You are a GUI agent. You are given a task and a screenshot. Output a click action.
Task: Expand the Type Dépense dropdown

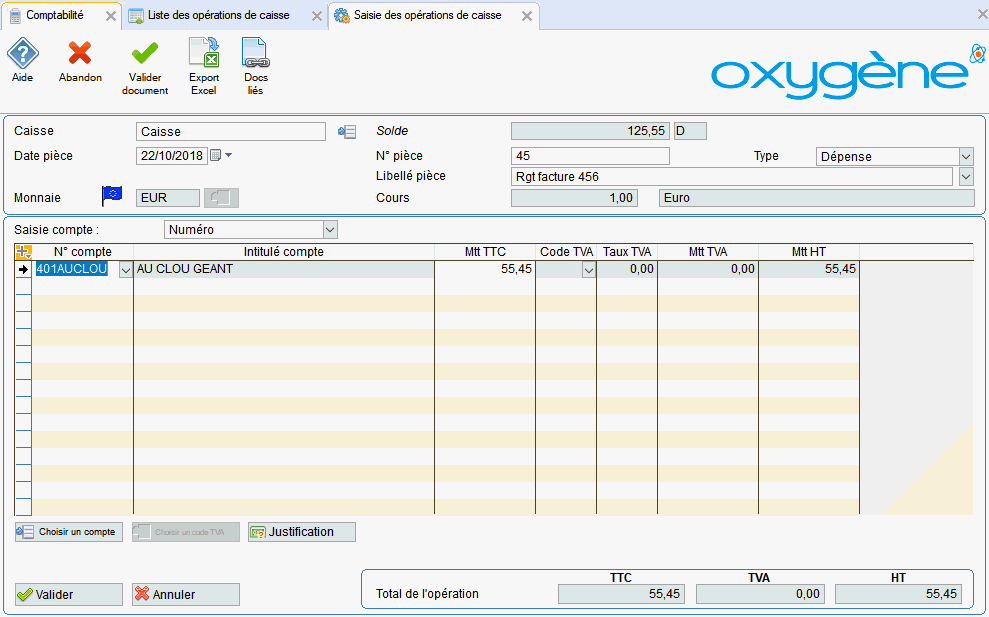pos(965,157)
